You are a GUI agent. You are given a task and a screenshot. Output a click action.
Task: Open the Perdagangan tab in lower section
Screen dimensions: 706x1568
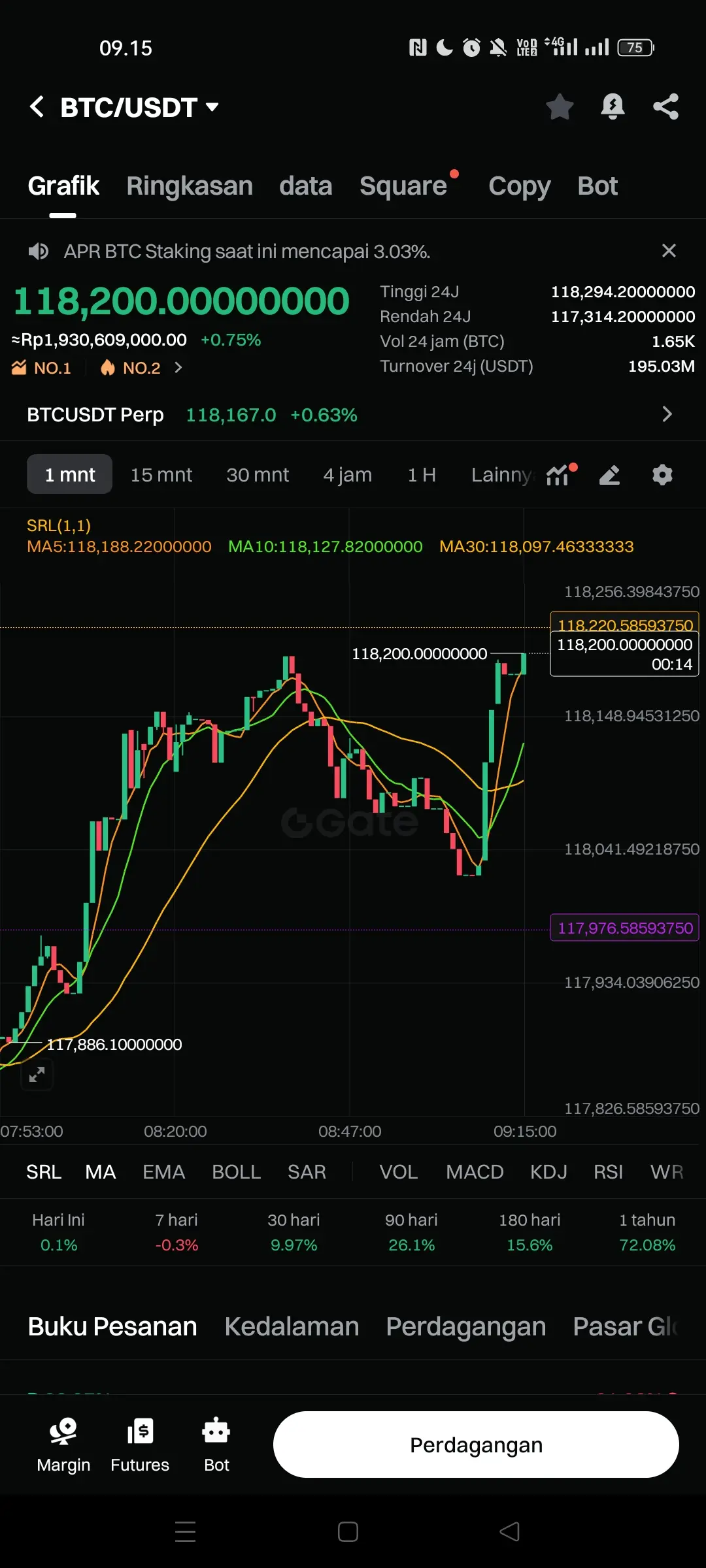[465, 1327]
